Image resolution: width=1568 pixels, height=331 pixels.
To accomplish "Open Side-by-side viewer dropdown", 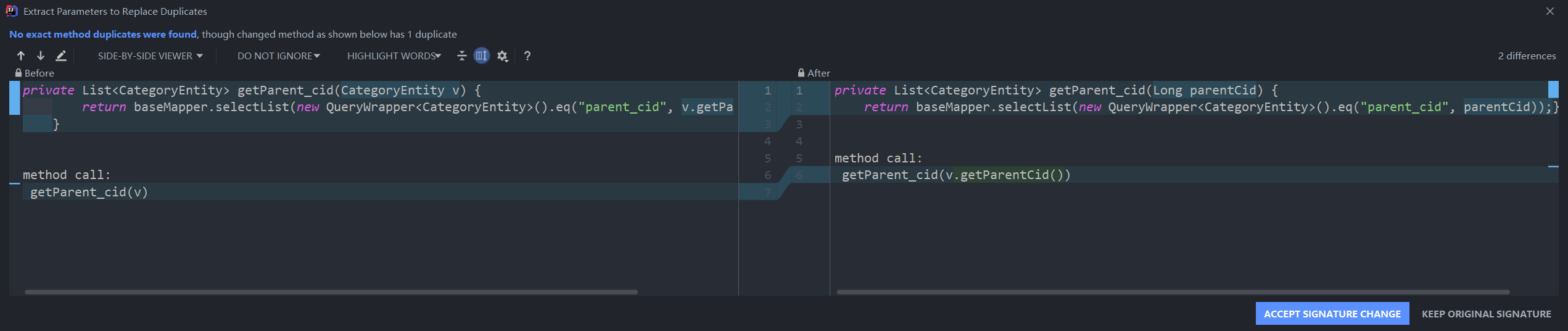I will (150, 56).
